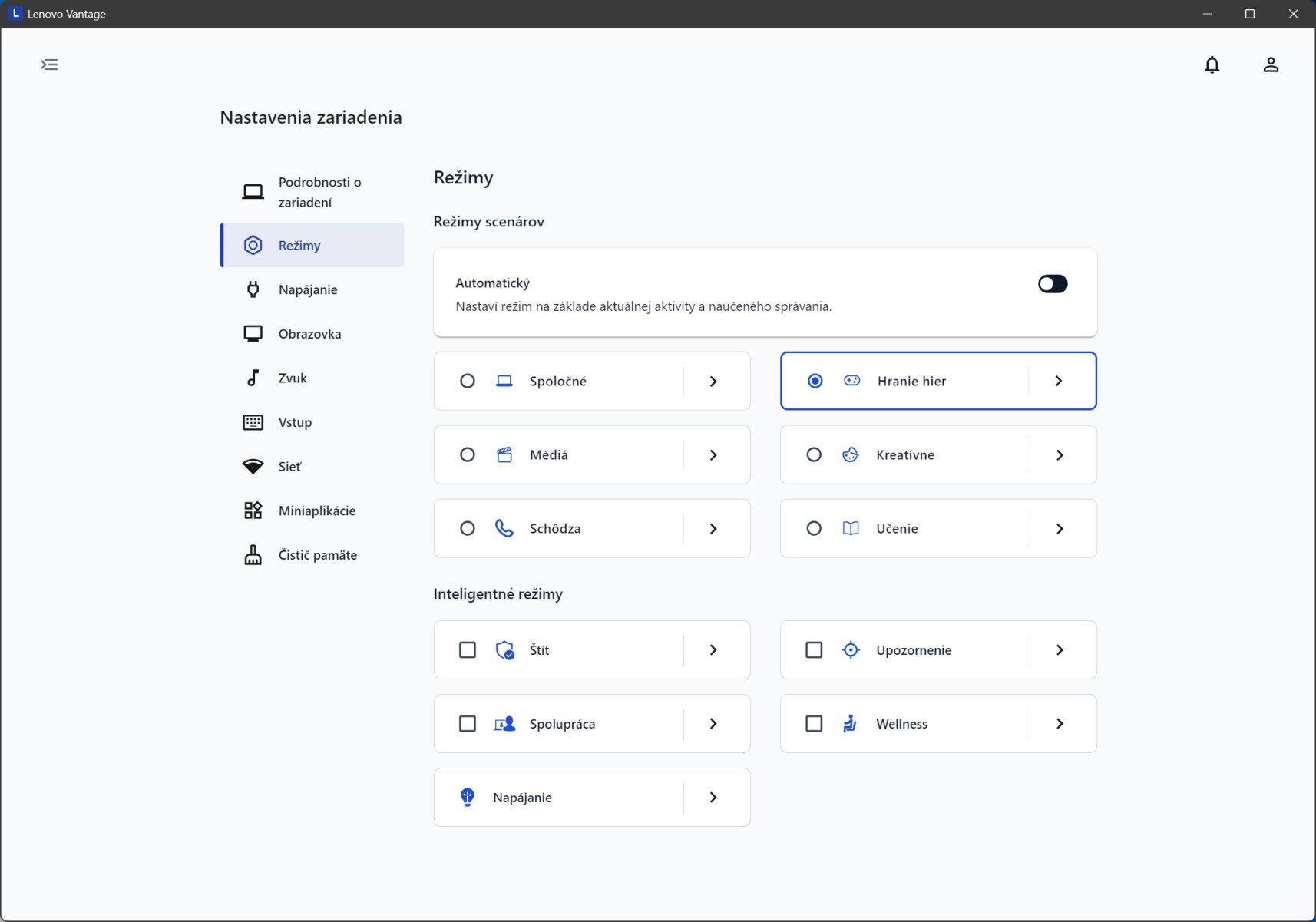The height and width of the screenshot is (922, 1316).
Task: Select the Zvuk sidebar item
Action: coord(293,378)
